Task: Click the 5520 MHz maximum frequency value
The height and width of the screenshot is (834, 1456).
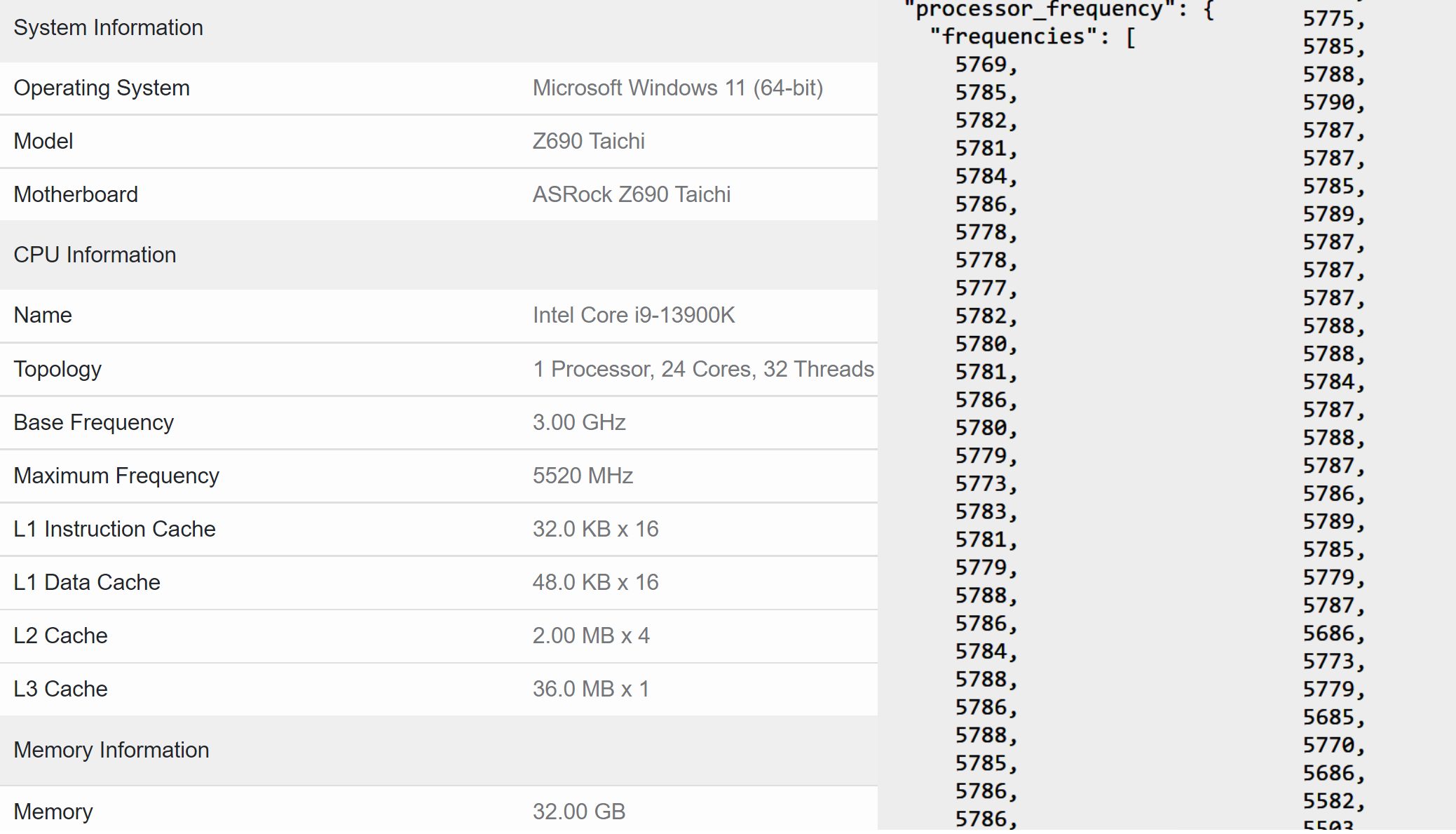Action: [582, 476]
